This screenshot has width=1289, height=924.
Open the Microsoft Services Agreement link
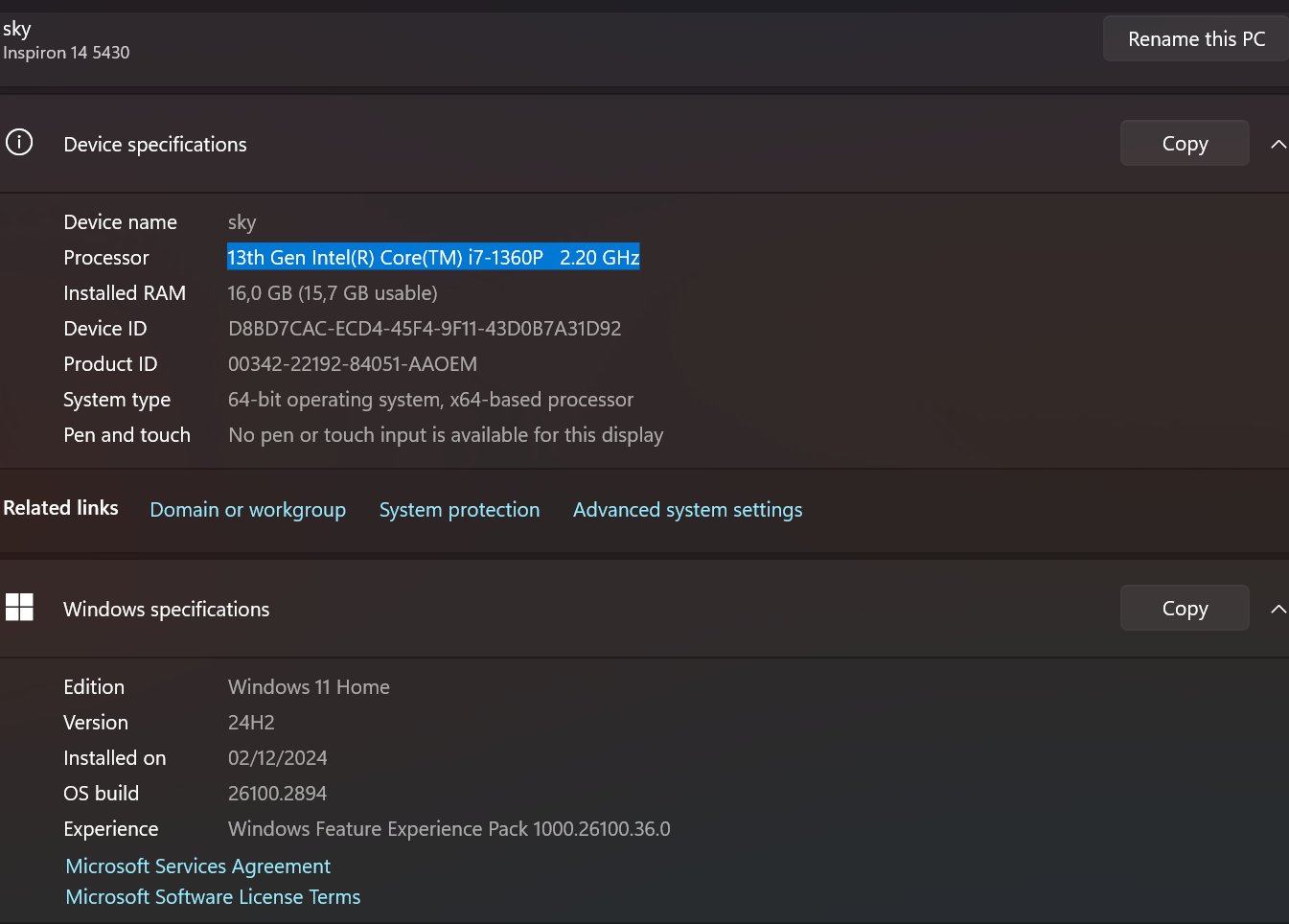click(198, 866)
